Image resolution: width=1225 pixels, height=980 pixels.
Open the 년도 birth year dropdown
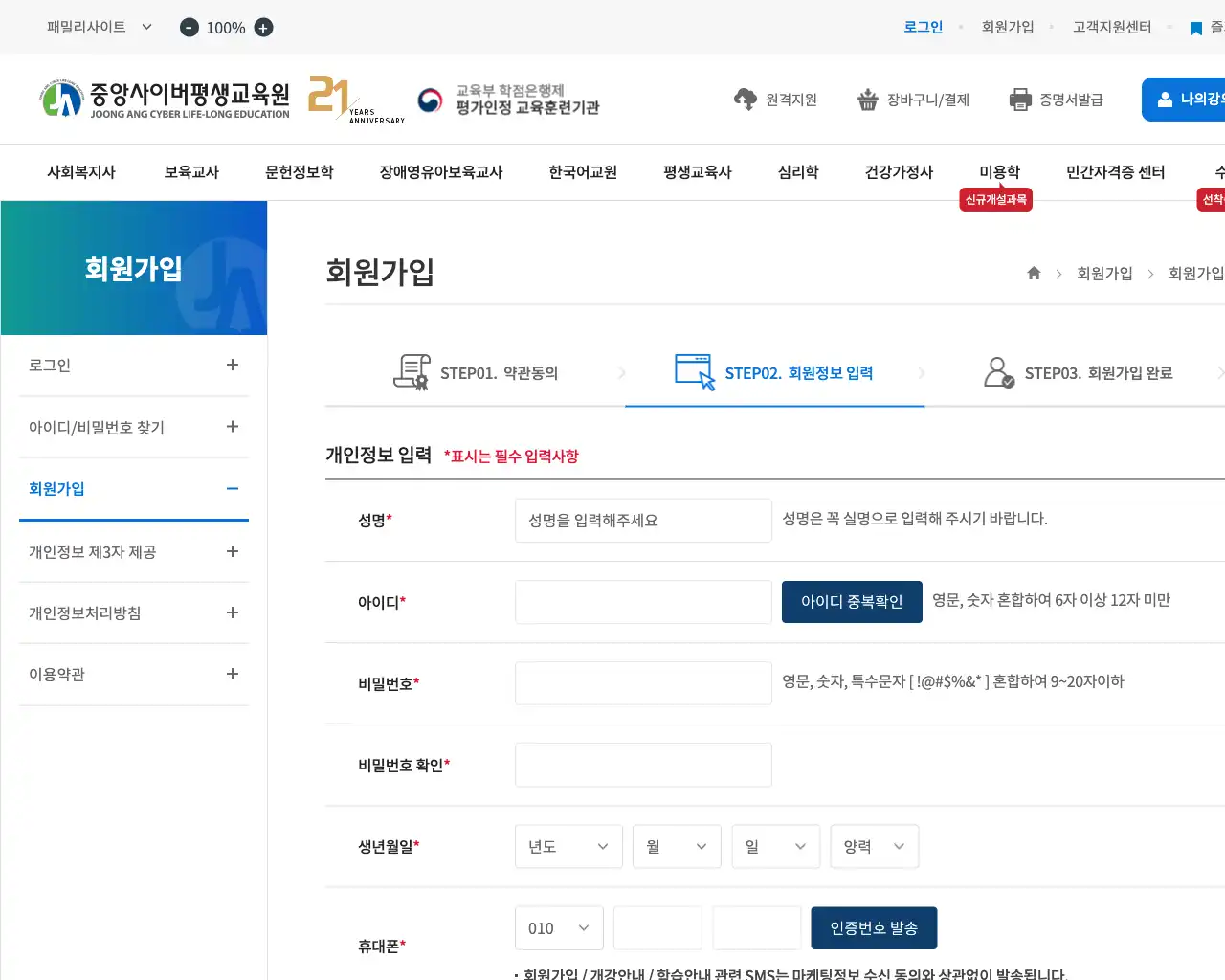tap(568, 846)
